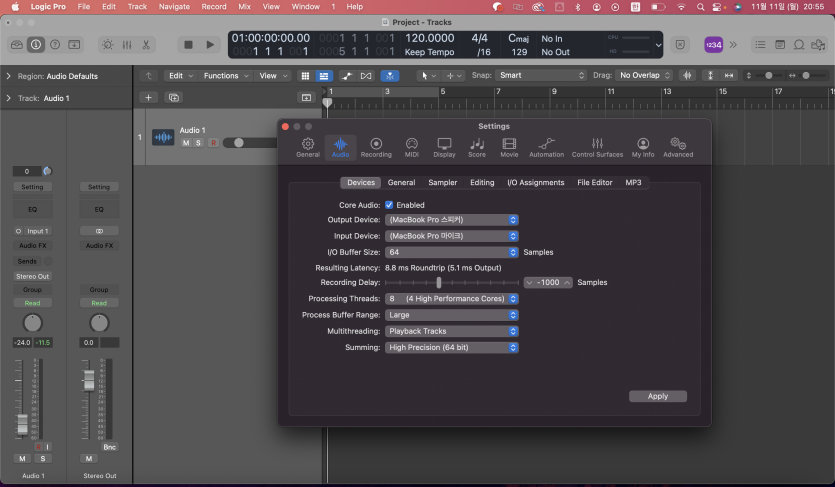Screen dimensions: 835x487
Task: Open the Control Surfaces settings pane
Action: click(x=597, y=147)
